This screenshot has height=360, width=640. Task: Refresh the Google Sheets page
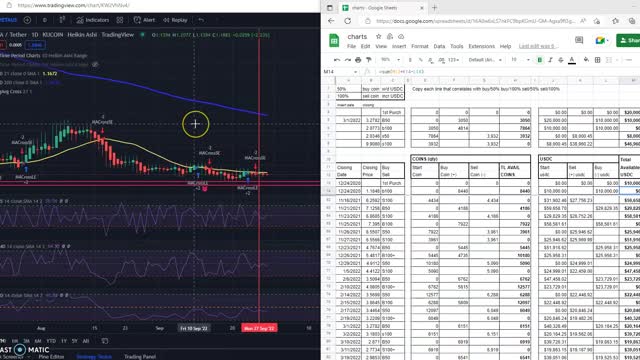click(x=348, y=21)
